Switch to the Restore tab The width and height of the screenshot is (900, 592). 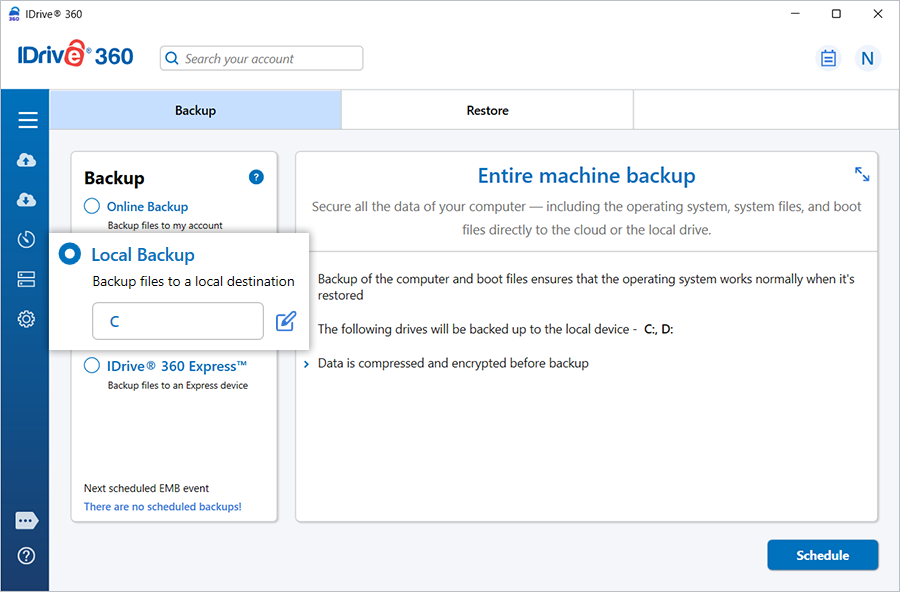point(487,111)
